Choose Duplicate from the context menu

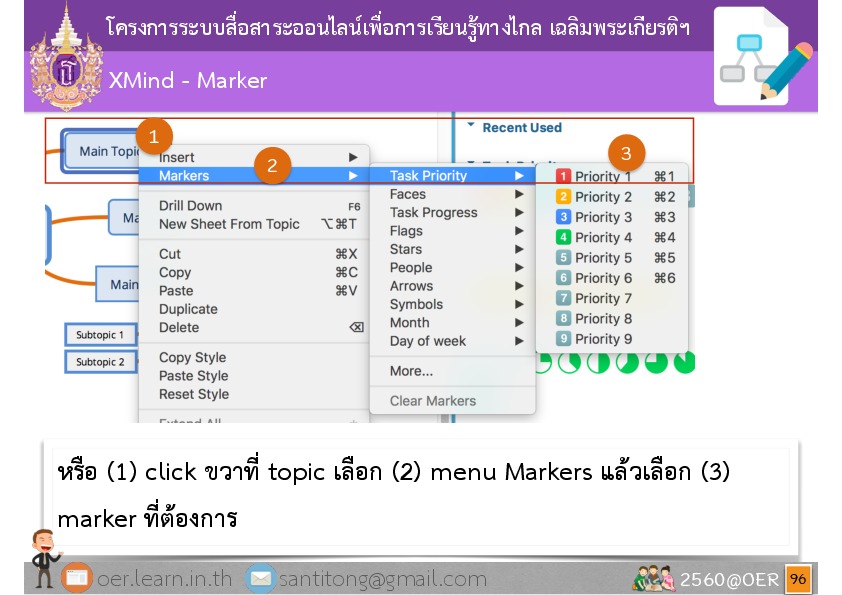pos(188,309)
